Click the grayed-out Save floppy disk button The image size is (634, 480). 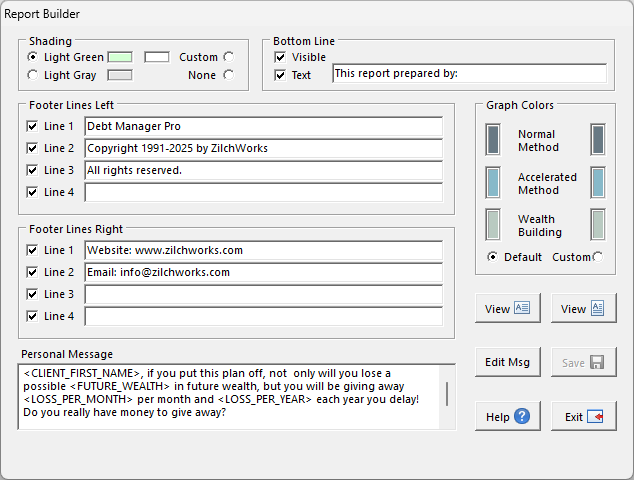(x=584, y=362)
